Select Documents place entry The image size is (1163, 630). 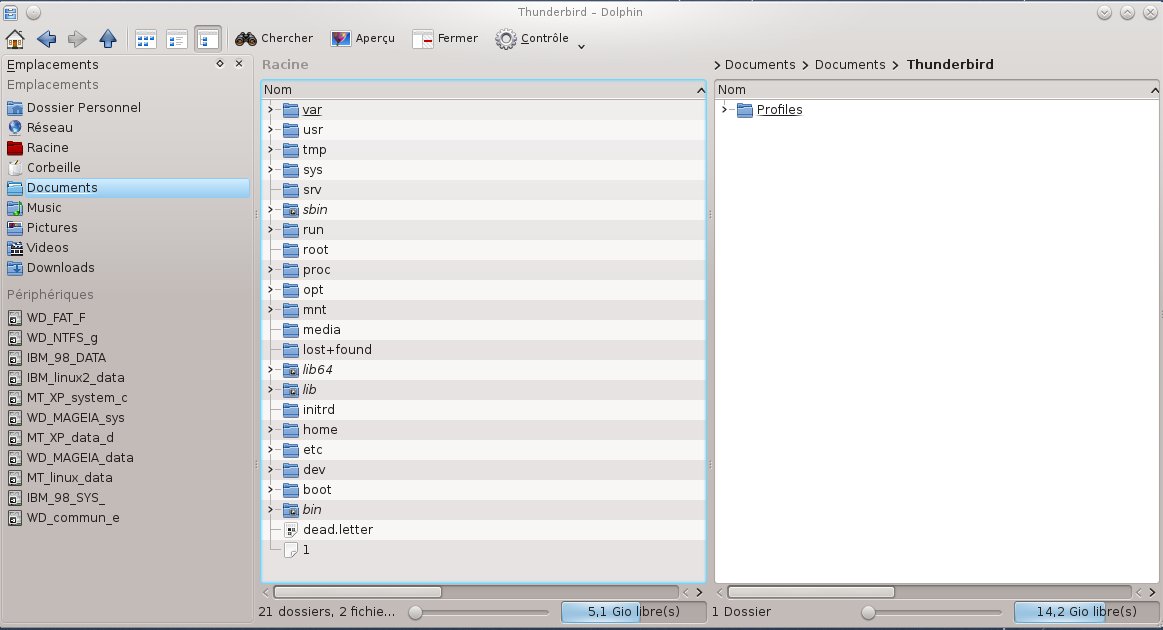coord(128,188)
